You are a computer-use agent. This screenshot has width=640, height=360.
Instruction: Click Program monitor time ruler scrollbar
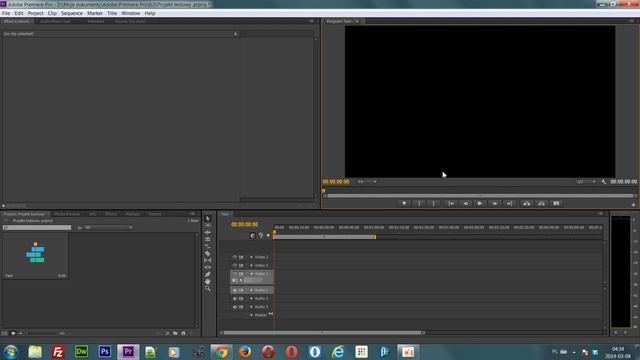pyautogui.click(x=480, y=196)
